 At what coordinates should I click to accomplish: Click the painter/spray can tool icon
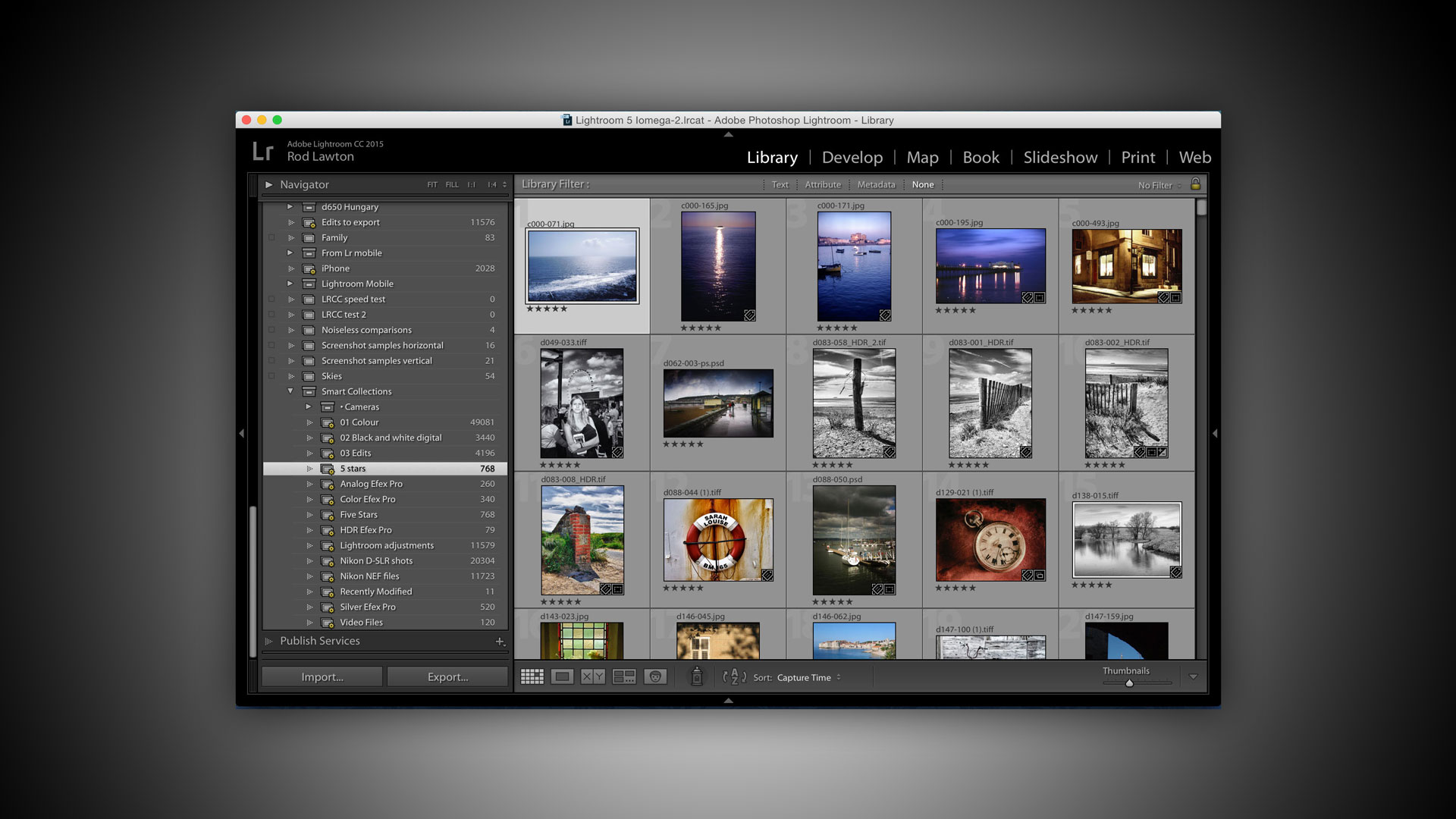[696, 677]
